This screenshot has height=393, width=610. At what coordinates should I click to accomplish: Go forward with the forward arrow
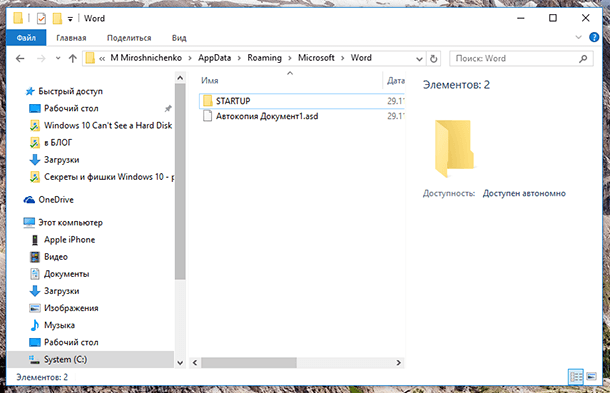coord(41,58)
